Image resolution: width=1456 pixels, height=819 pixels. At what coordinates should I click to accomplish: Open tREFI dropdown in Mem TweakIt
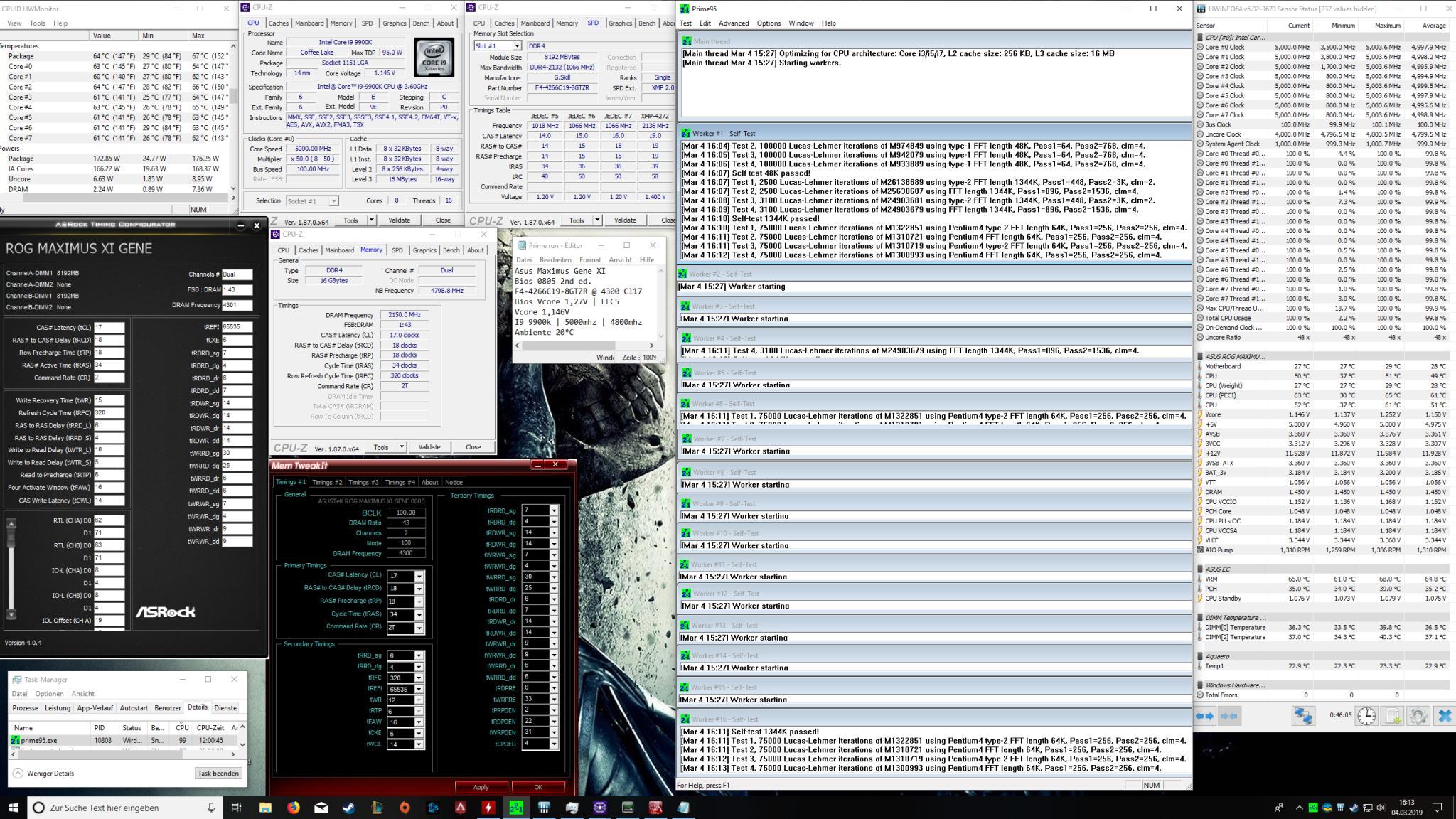coord(419,689)
